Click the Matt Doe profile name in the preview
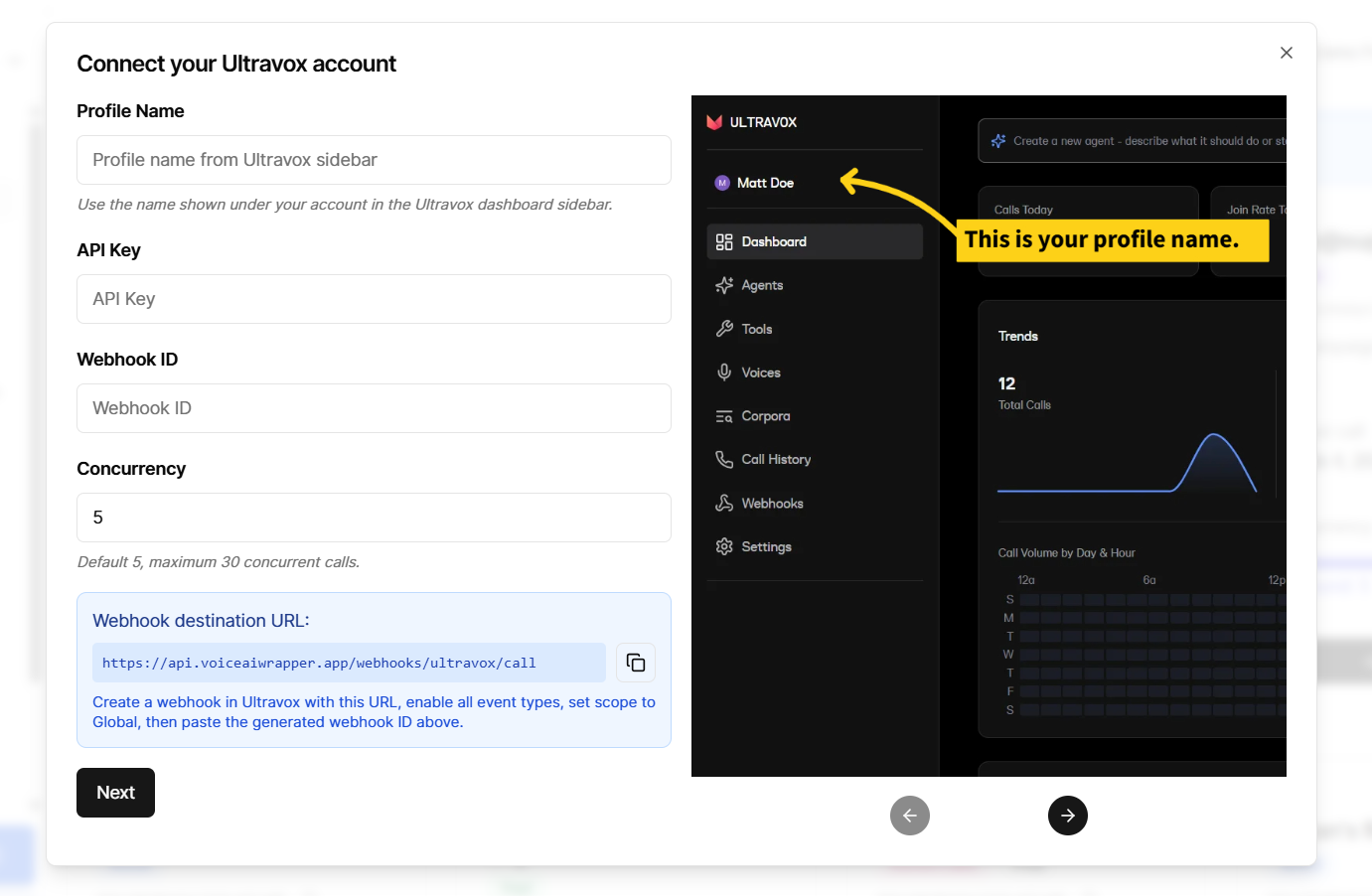Image resolution: width=1372 pixels, height=896 pixels. click(765, 183)
